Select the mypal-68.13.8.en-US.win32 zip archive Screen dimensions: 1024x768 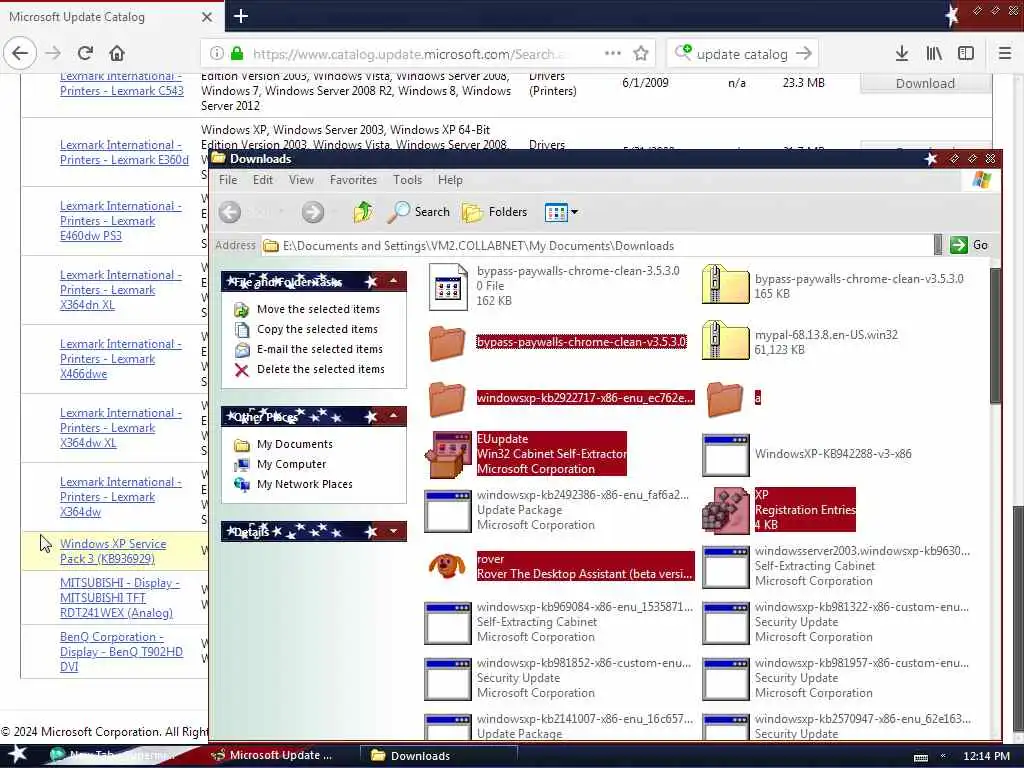725,341
